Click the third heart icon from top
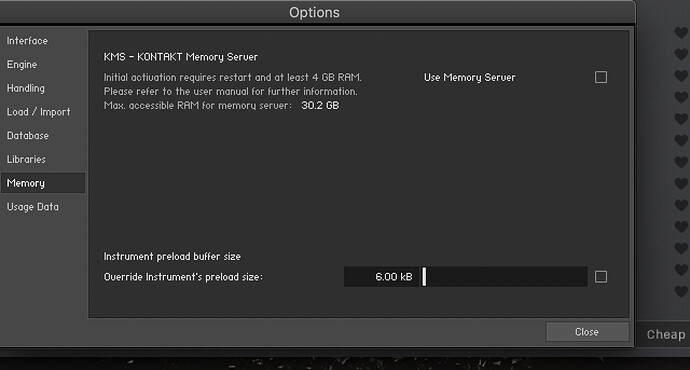The image size is (690, 370). click(x=681, y=76)
